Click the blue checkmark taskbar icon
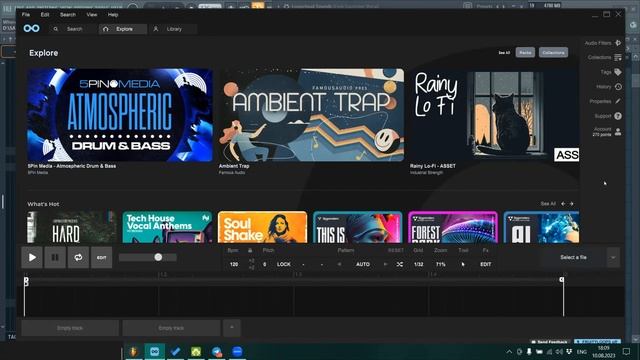640x360 pixels. [176, 351]
